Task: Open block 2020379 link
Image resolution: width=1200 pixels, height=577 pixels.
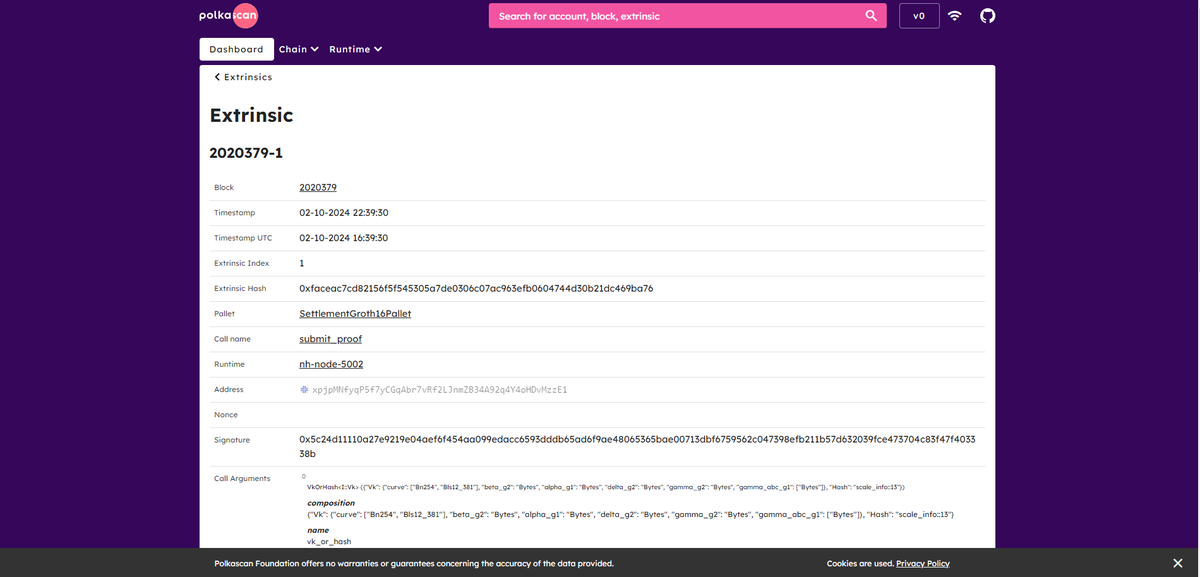Action: click(x=318, y=188)
